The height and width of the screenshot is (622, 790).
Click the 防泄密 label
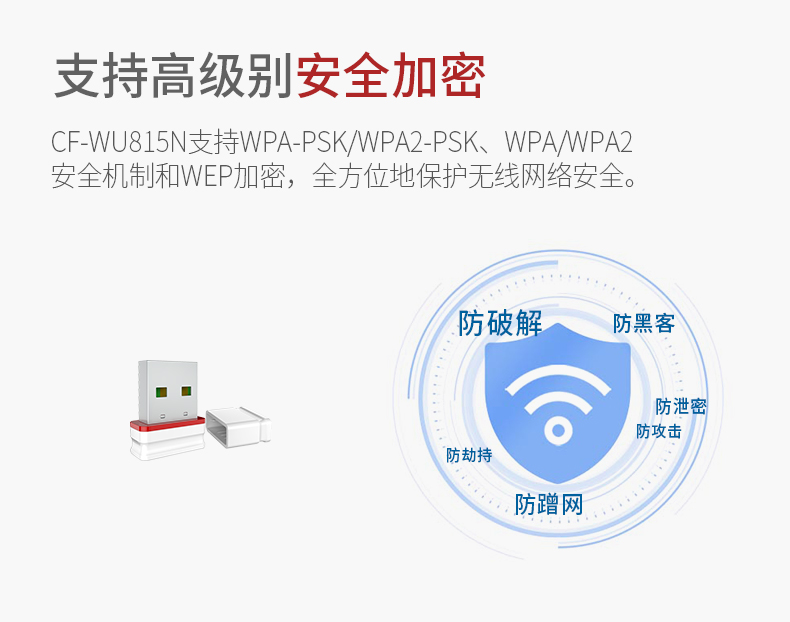681,406
